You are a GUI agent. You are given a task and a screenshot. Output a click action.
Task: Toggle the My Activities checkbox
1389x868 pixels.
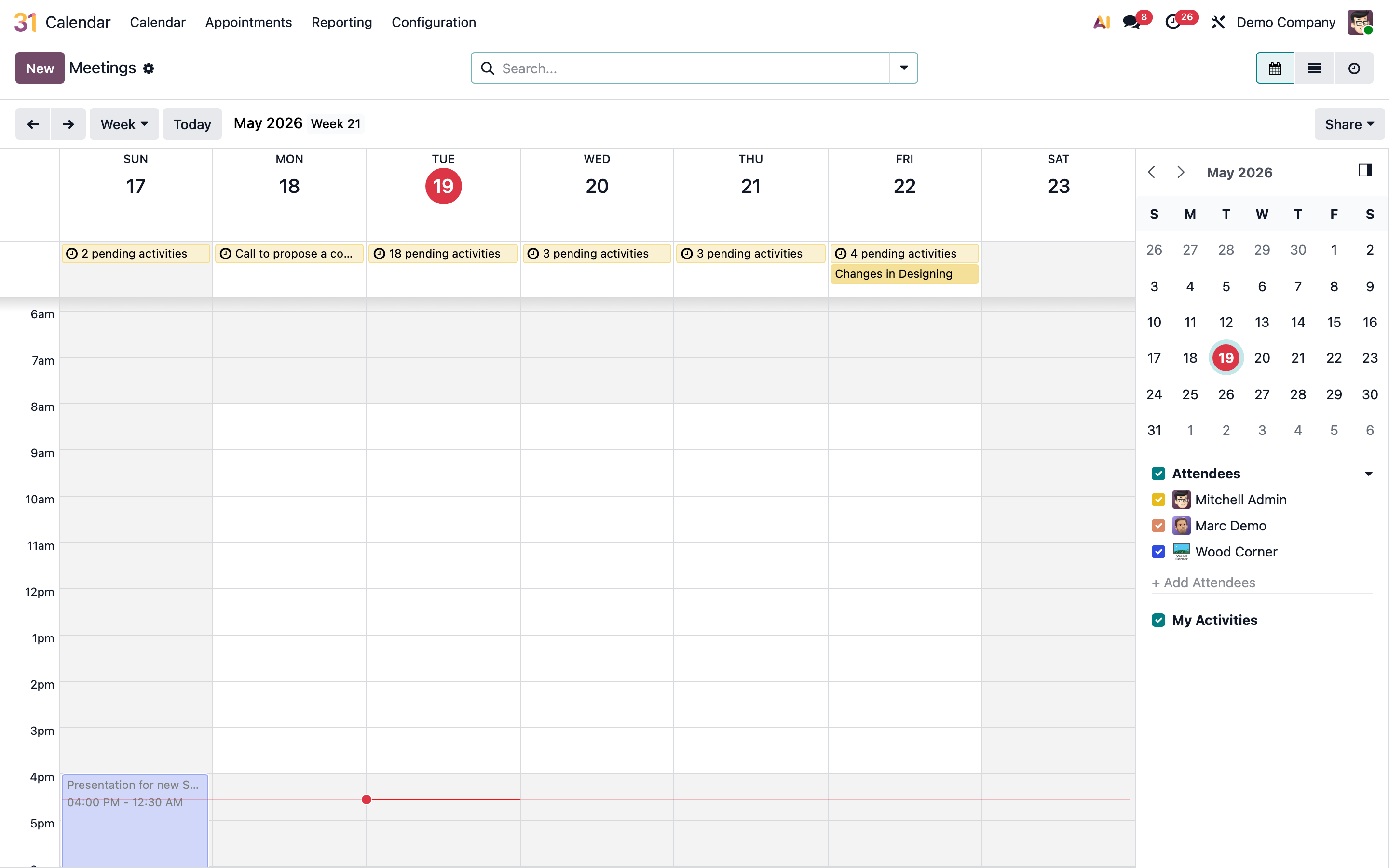tap(1158, 620)
